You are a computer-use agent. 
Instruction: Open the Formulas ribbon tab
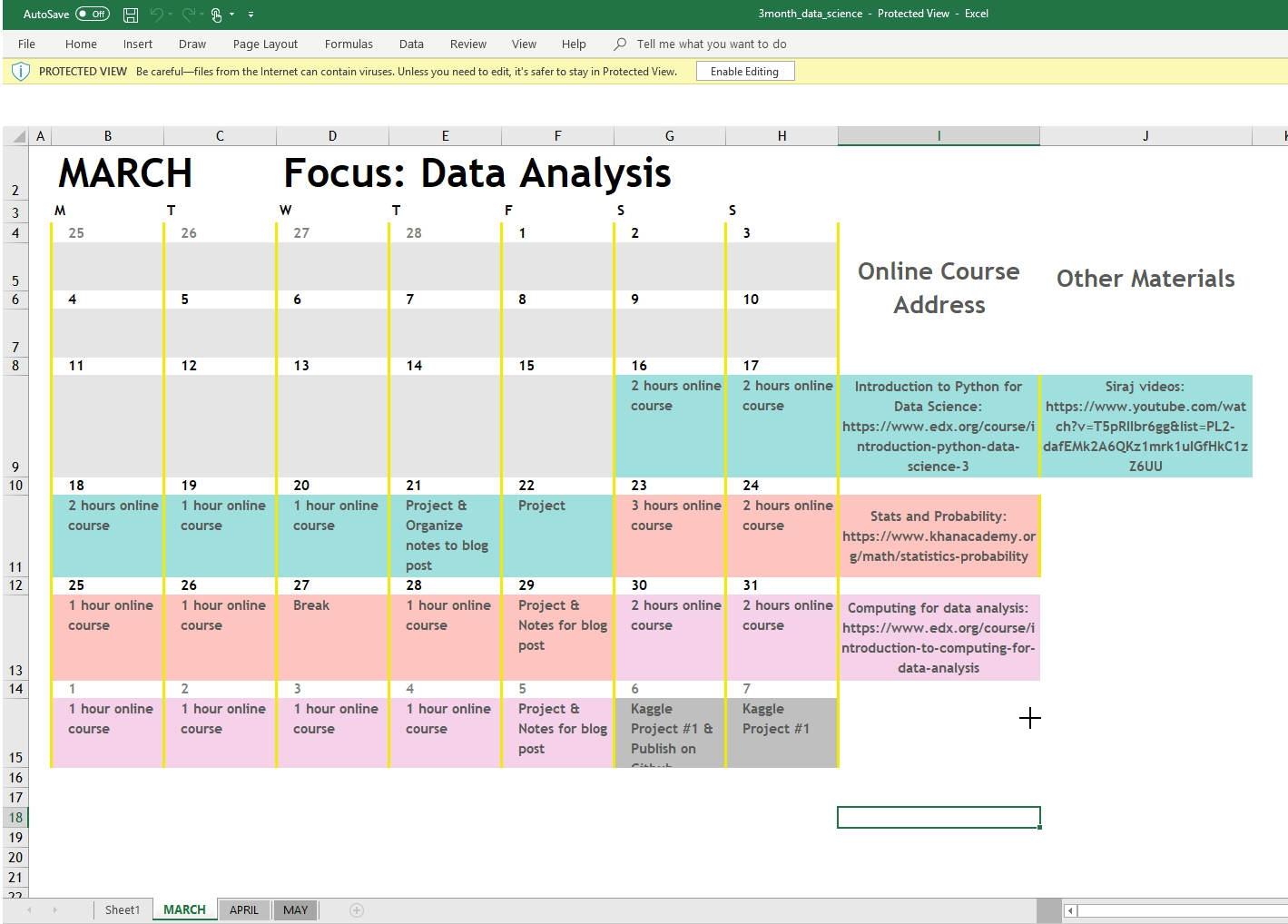point(349,44)
